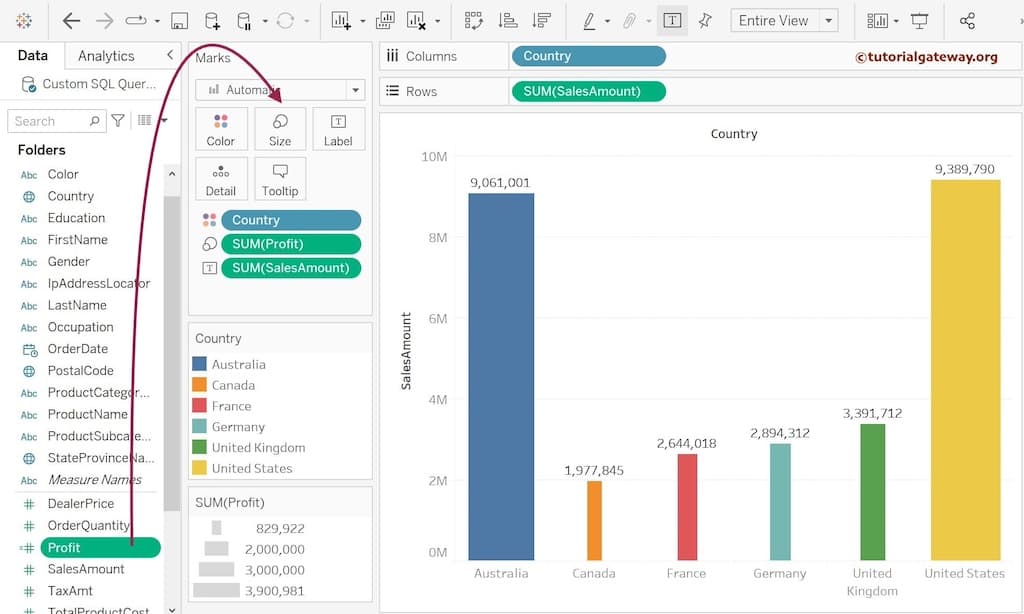Toggle the Highlight pen tool
1024x614 pixels.
point(590,20)
